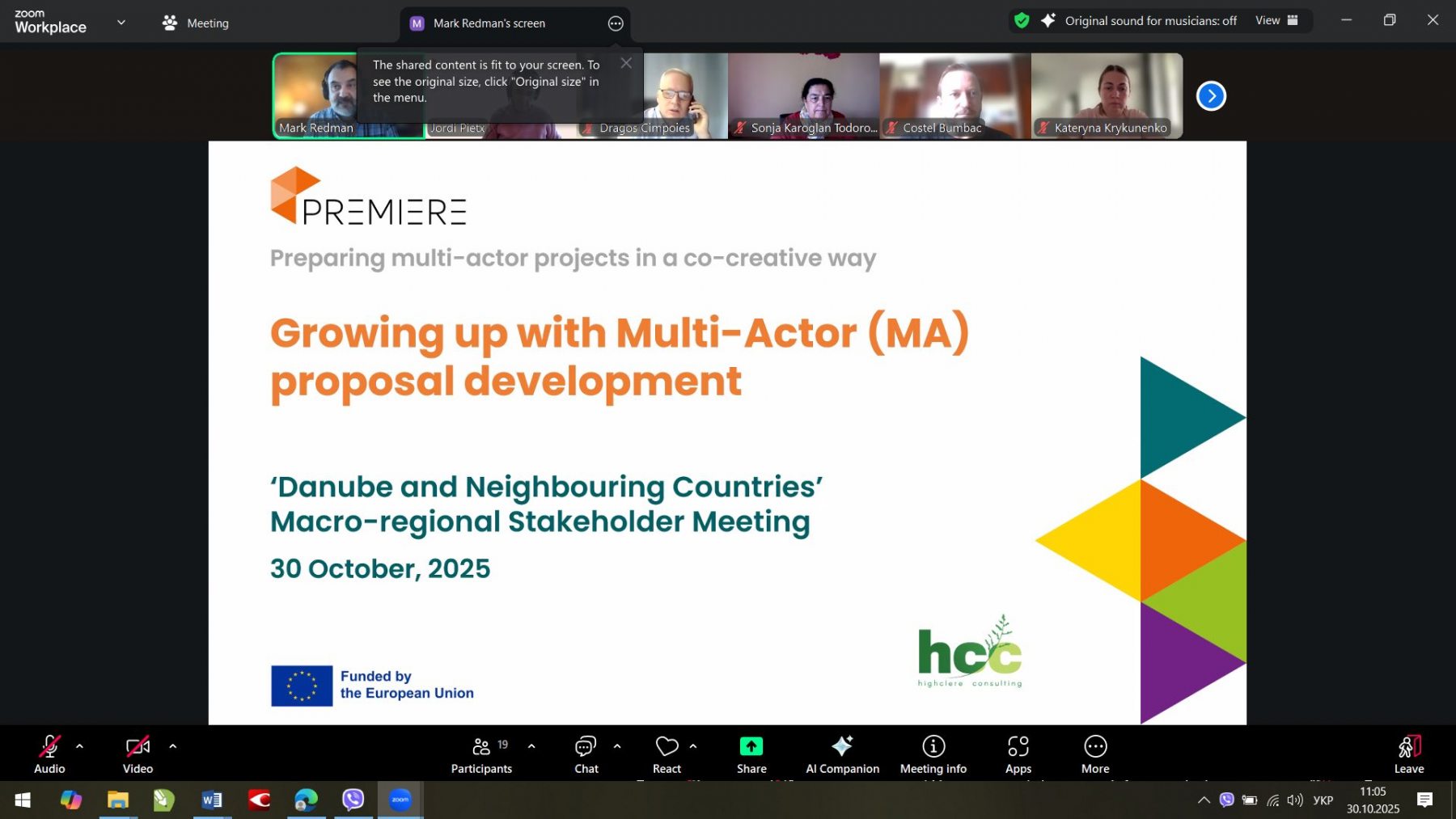Screen dimensions: 1456x819
Task: Open the Chat panel
Action: (x=586, y=754)
